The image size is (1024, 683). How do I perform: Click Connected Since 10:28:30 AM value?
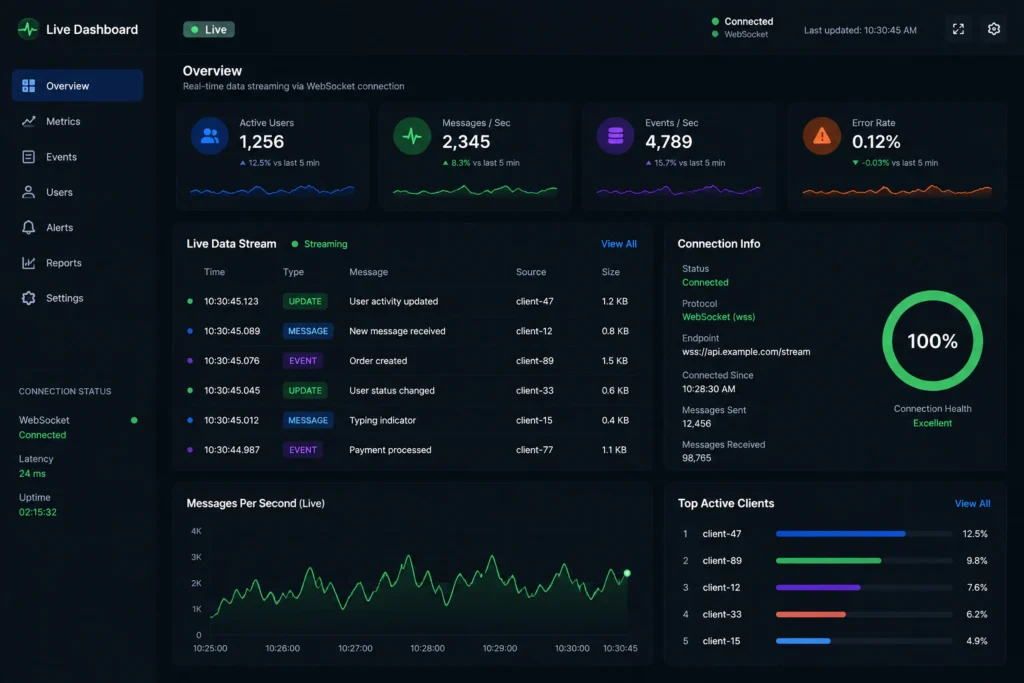point(709,389)
